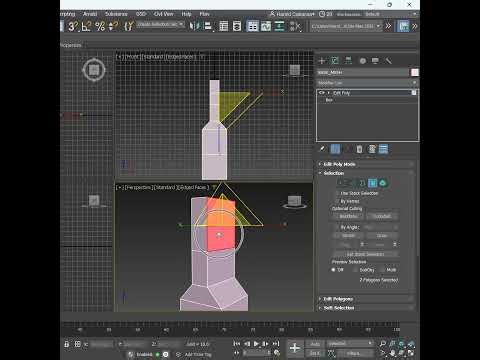Switch to the Modify panel tab
480x360 pixels.
(x=335, y=61)
